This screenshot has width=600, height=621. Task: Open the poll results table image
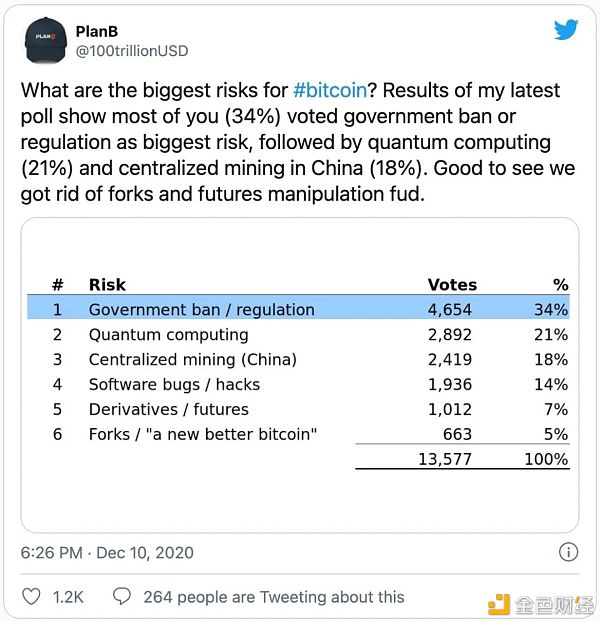coord(300,375)
